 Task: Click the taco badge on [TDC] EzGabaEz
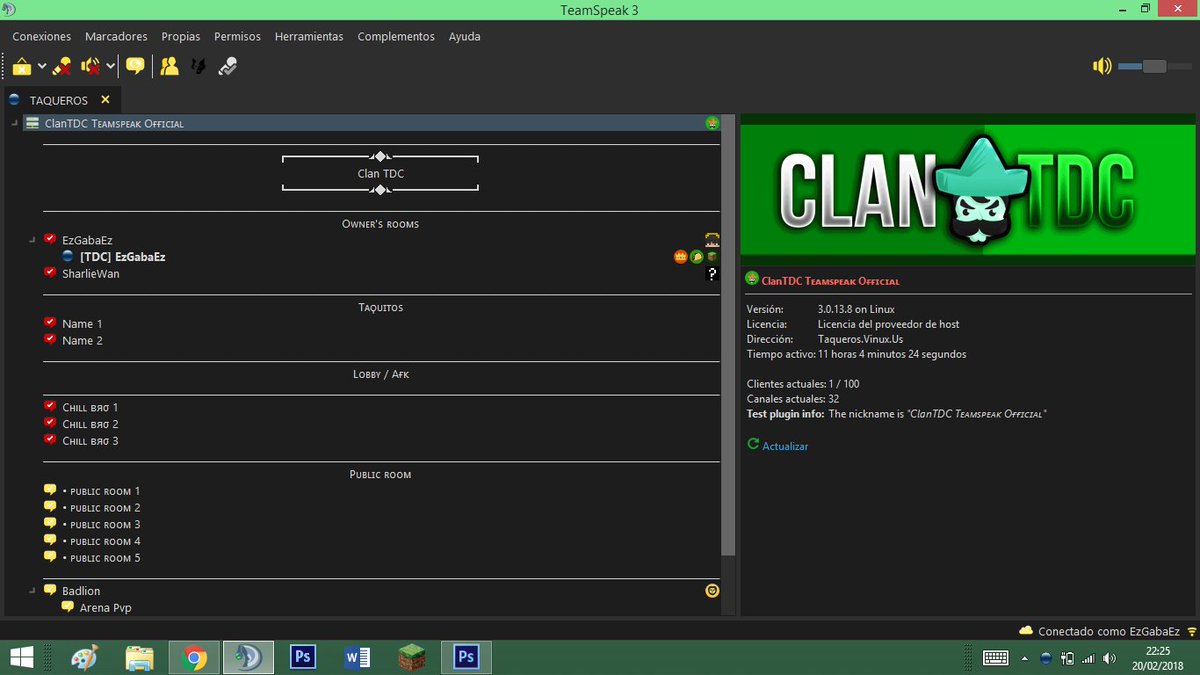[696, 257]
